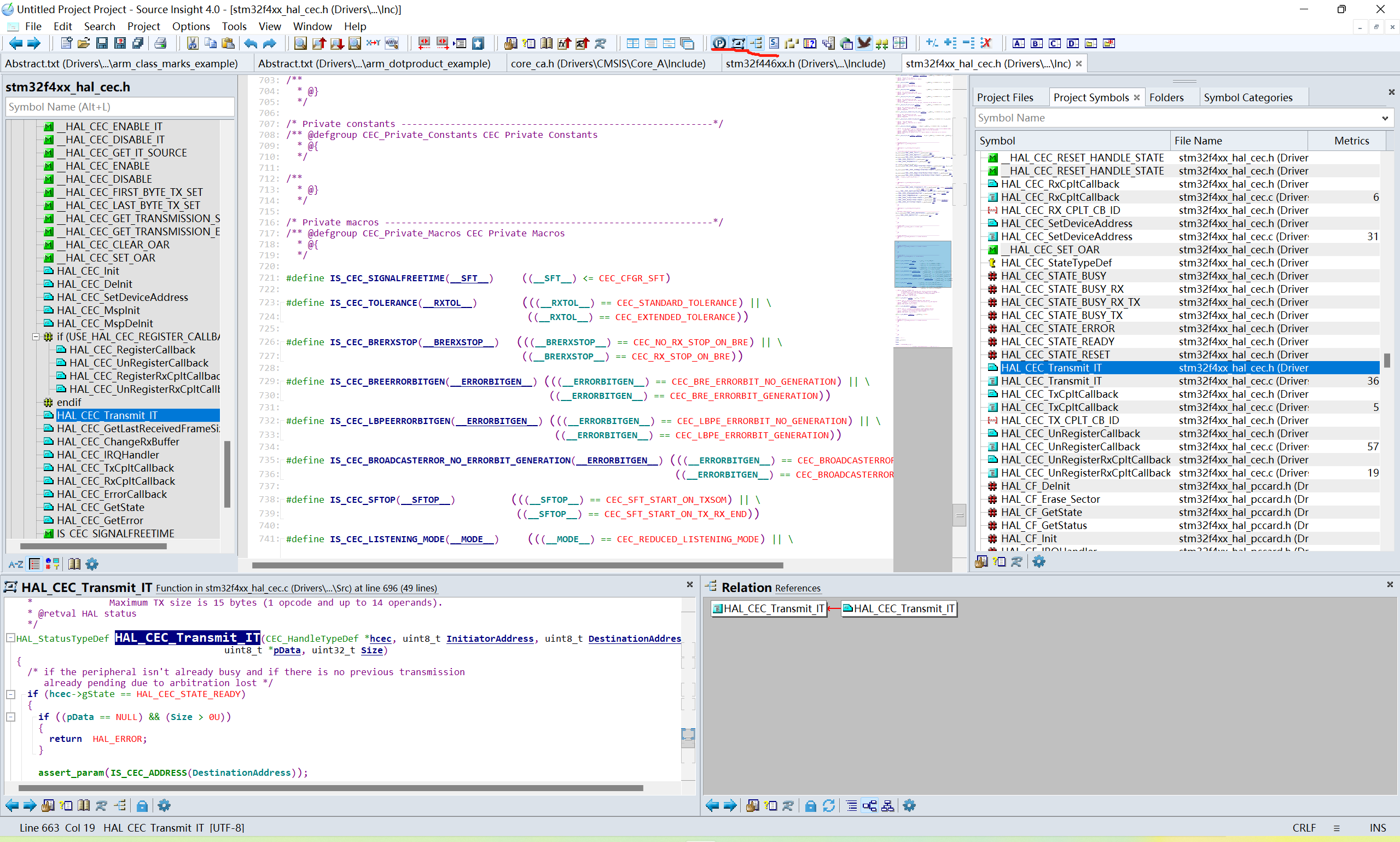Screen dimensions: 1400x842
Task: Switch to the Symbol Categories tab
Action: 1248,97
